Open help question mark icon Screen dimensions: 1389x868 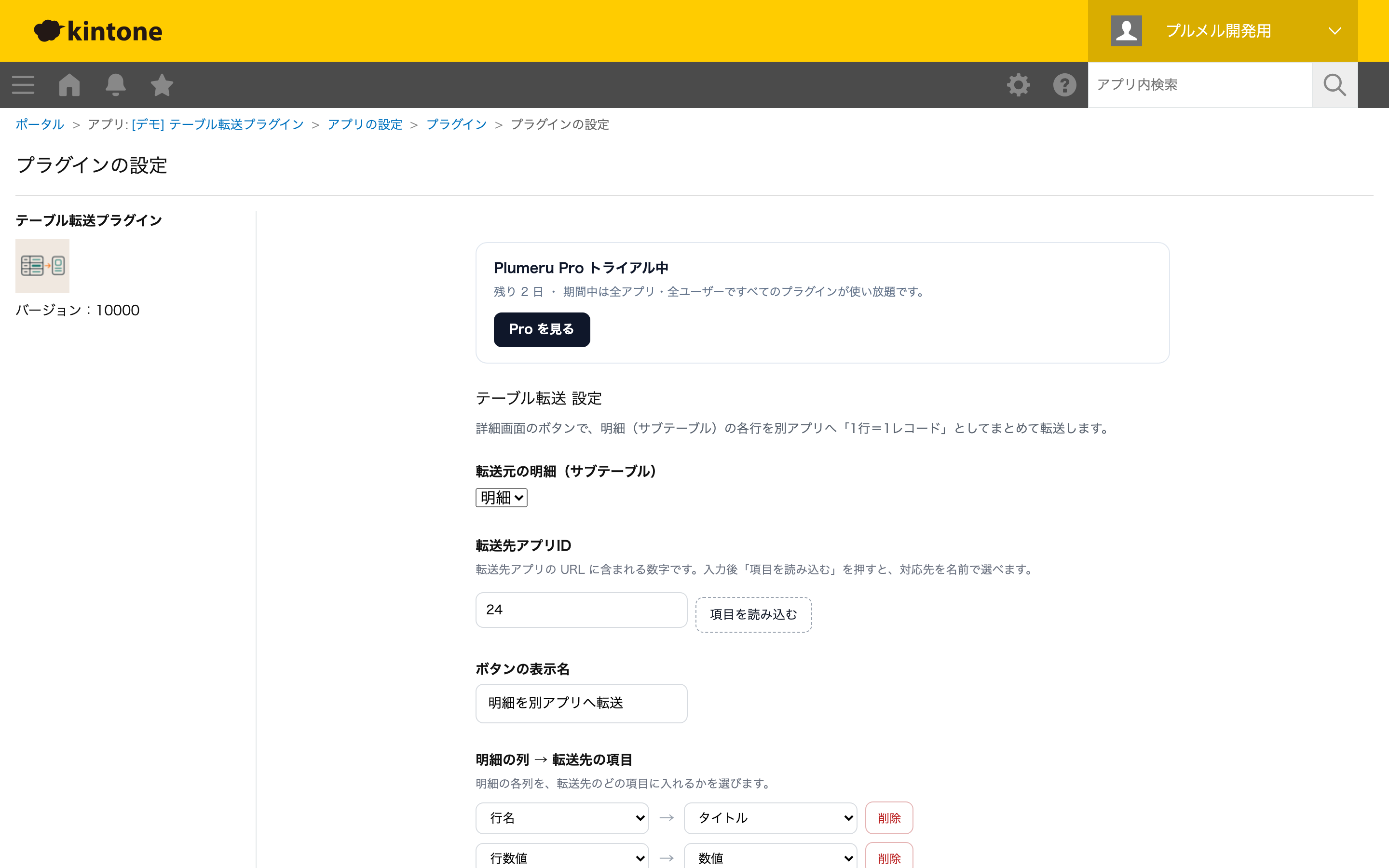[x=1065, y=85]
